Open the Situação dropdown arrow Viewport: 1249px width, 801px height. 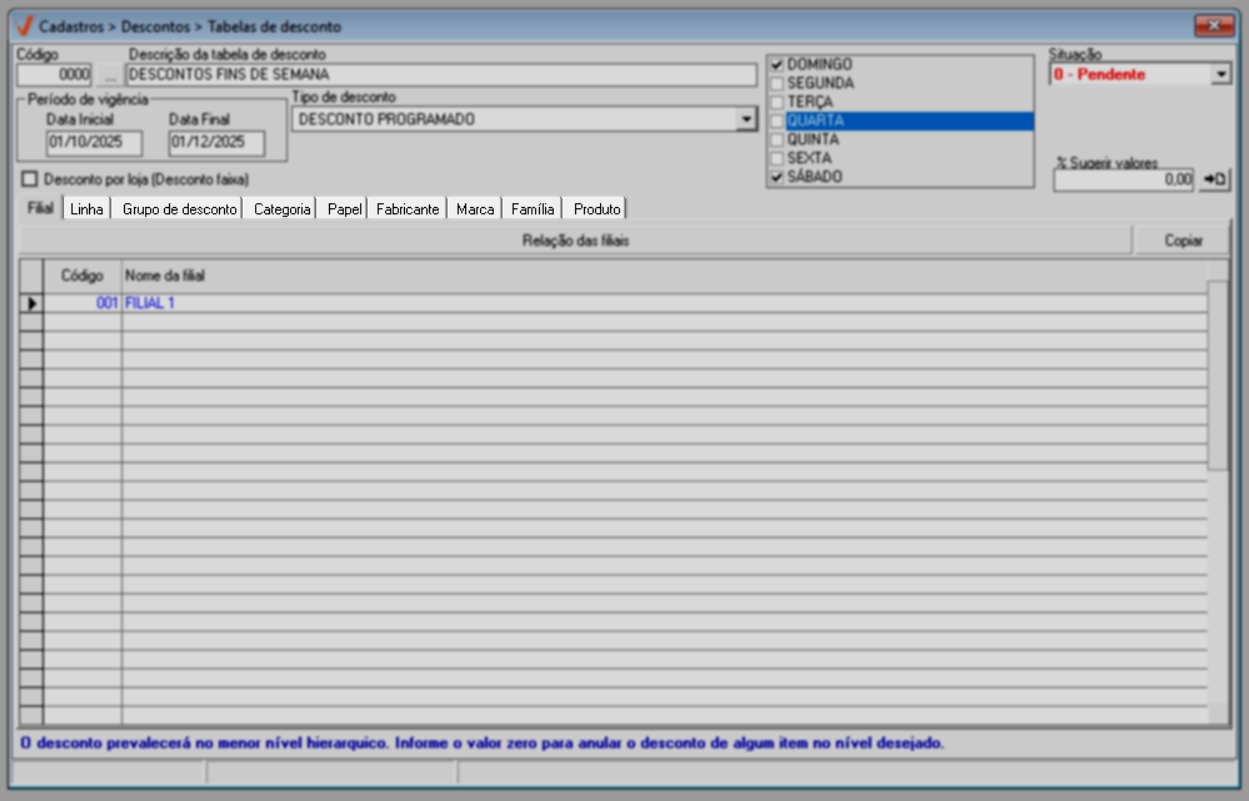tap(1221, 74)
